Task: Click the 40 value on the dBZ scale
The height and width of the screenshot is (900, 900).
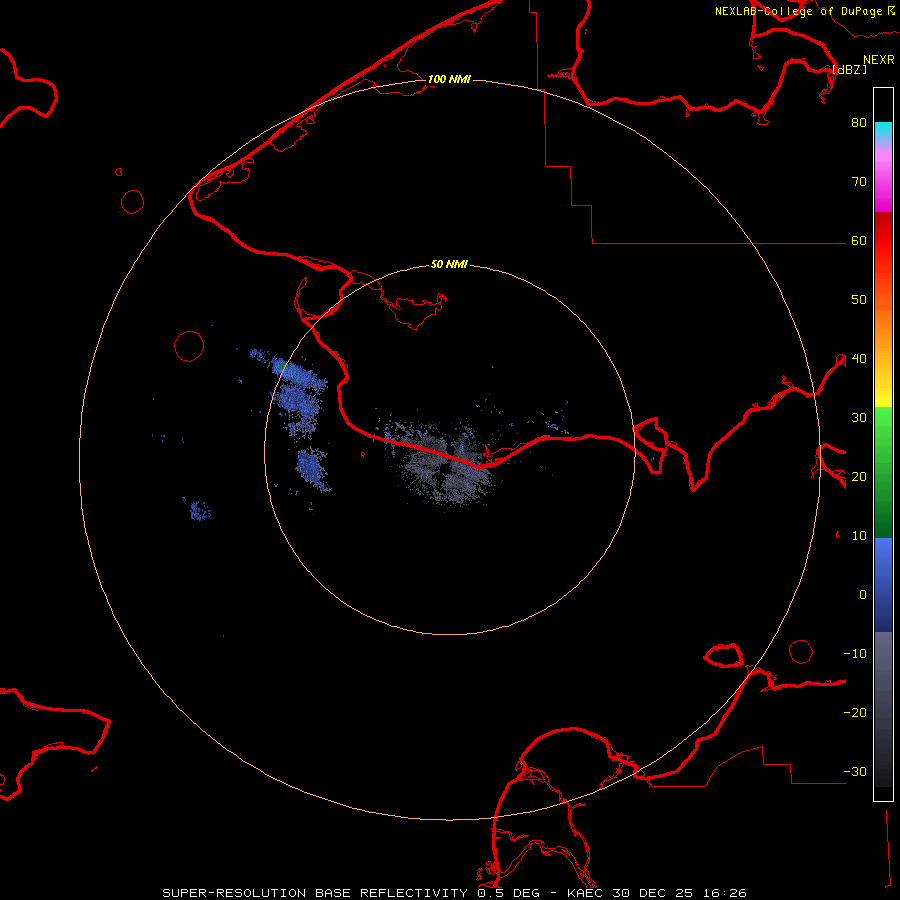Action: (859, 359)
